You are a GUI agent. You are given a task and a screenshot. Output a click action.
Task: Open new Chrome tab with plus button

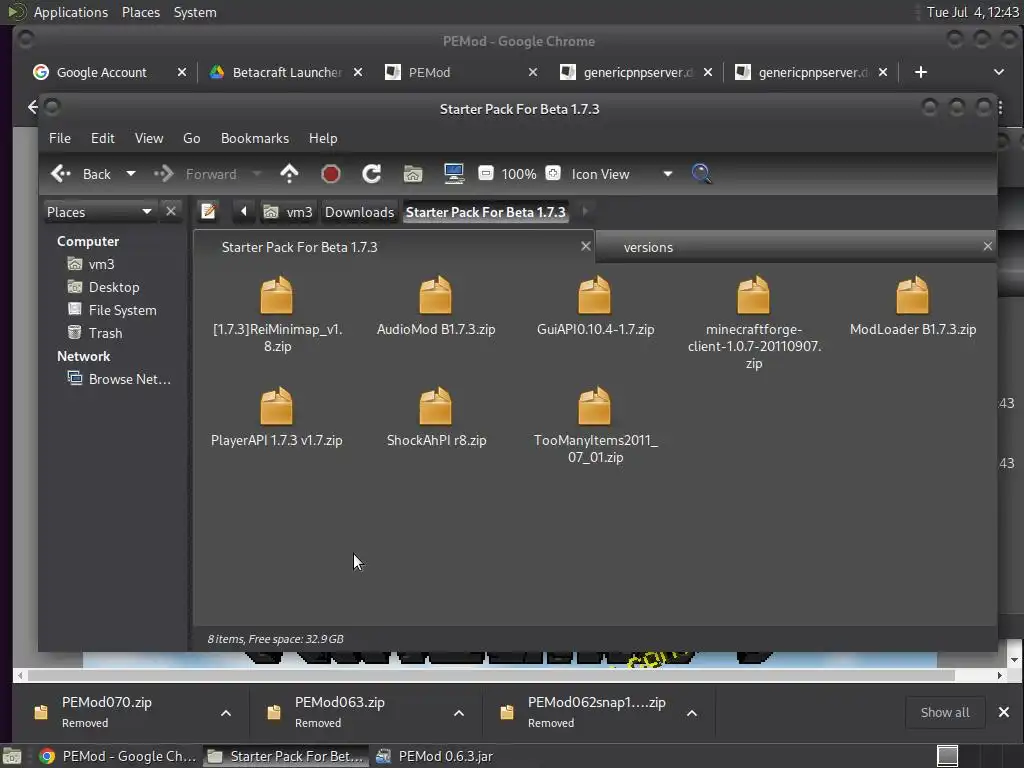920,72
